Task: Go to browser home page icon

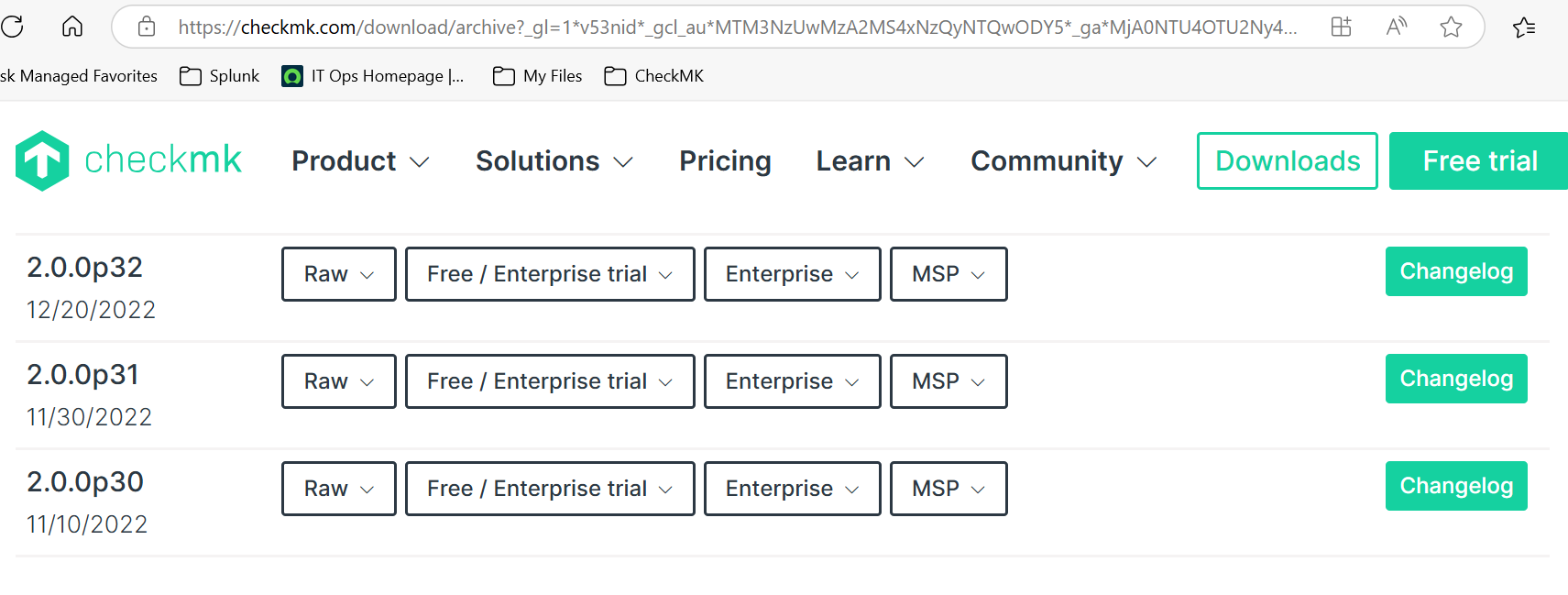Action: point(72,27)
